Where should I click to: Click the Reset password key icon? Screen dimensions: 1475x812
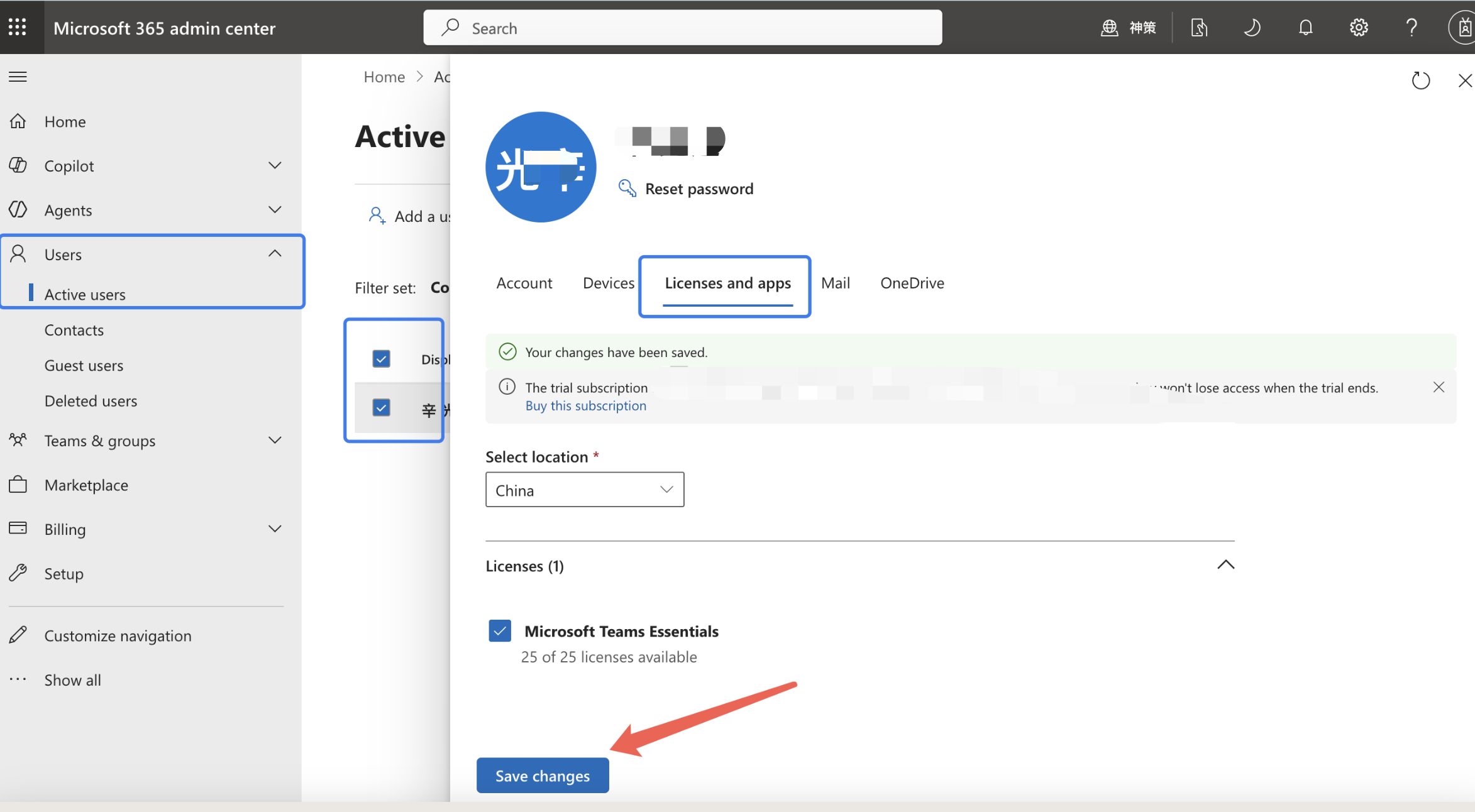[x=627, y=188]
